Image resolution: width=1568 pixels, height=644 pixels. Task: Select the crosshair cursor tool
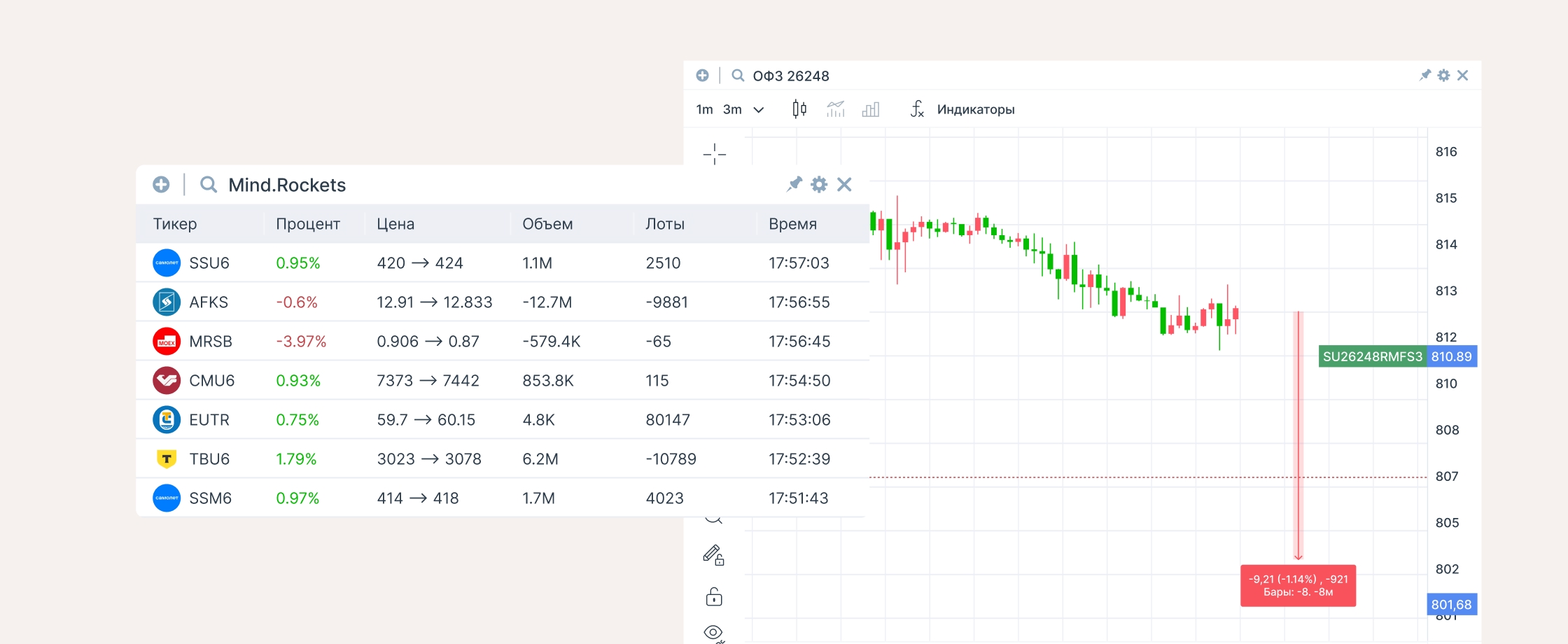pyautogui.click(x=714, y=154)
